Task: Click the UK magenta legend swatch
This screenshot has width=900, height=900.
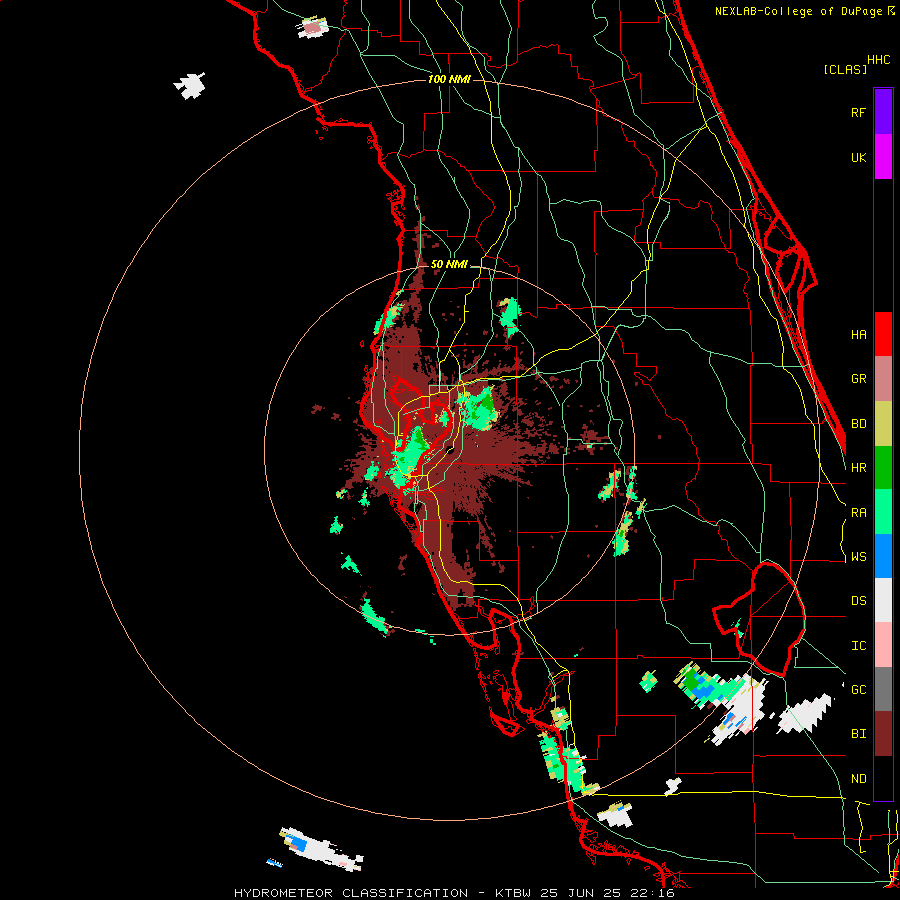Action: coord(883,157)
